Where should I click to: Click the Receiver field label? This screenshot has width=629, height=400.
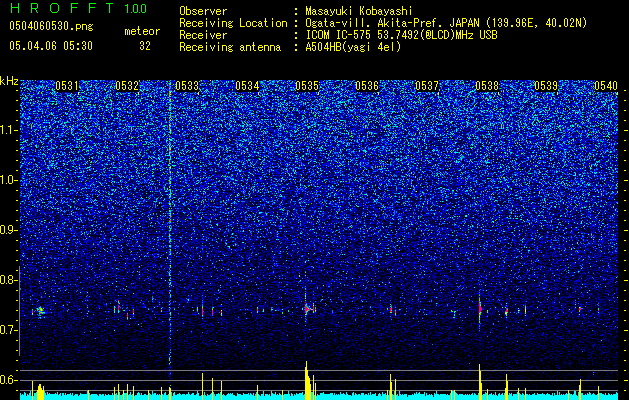pos(203,35)
